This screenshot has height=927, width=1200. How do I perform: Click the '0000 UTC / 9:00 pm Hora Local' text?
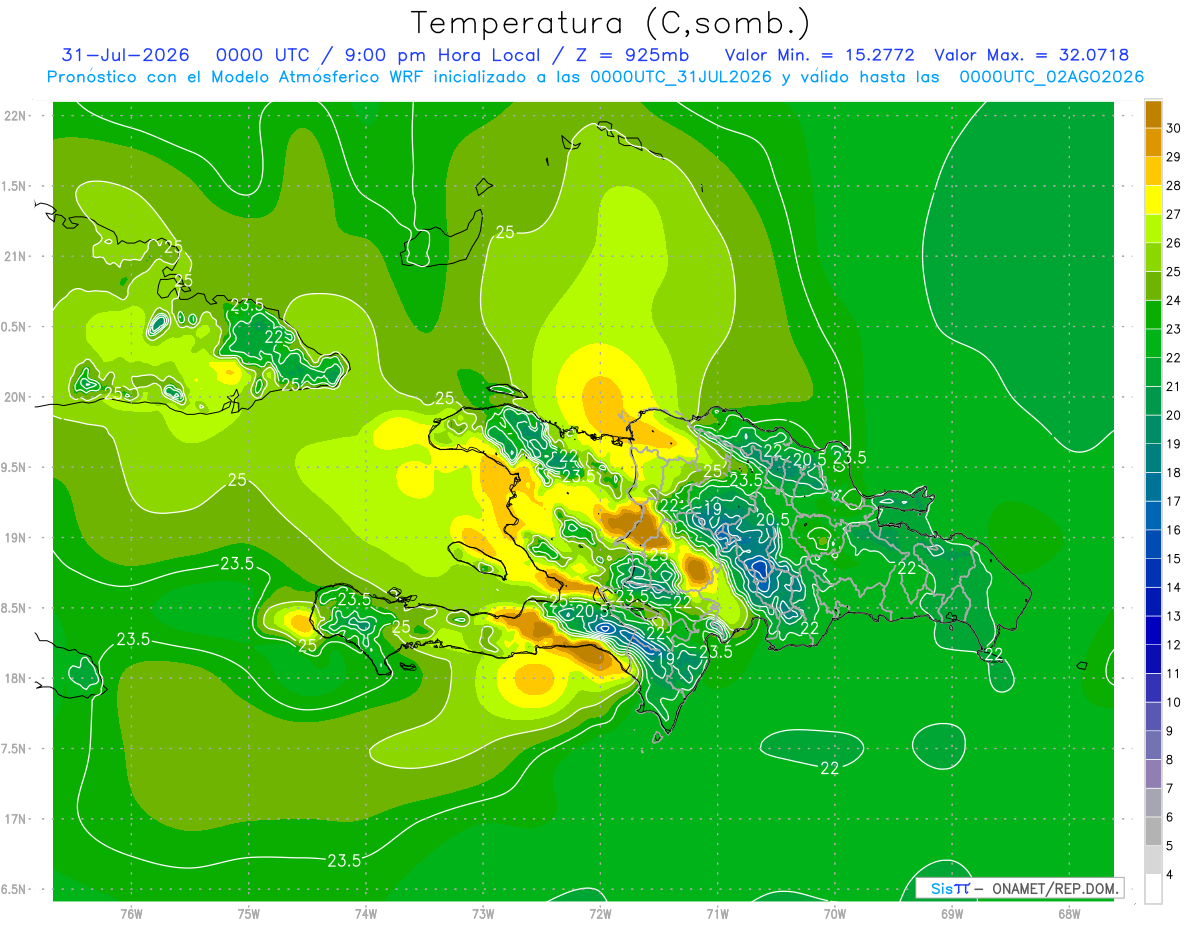385,55
